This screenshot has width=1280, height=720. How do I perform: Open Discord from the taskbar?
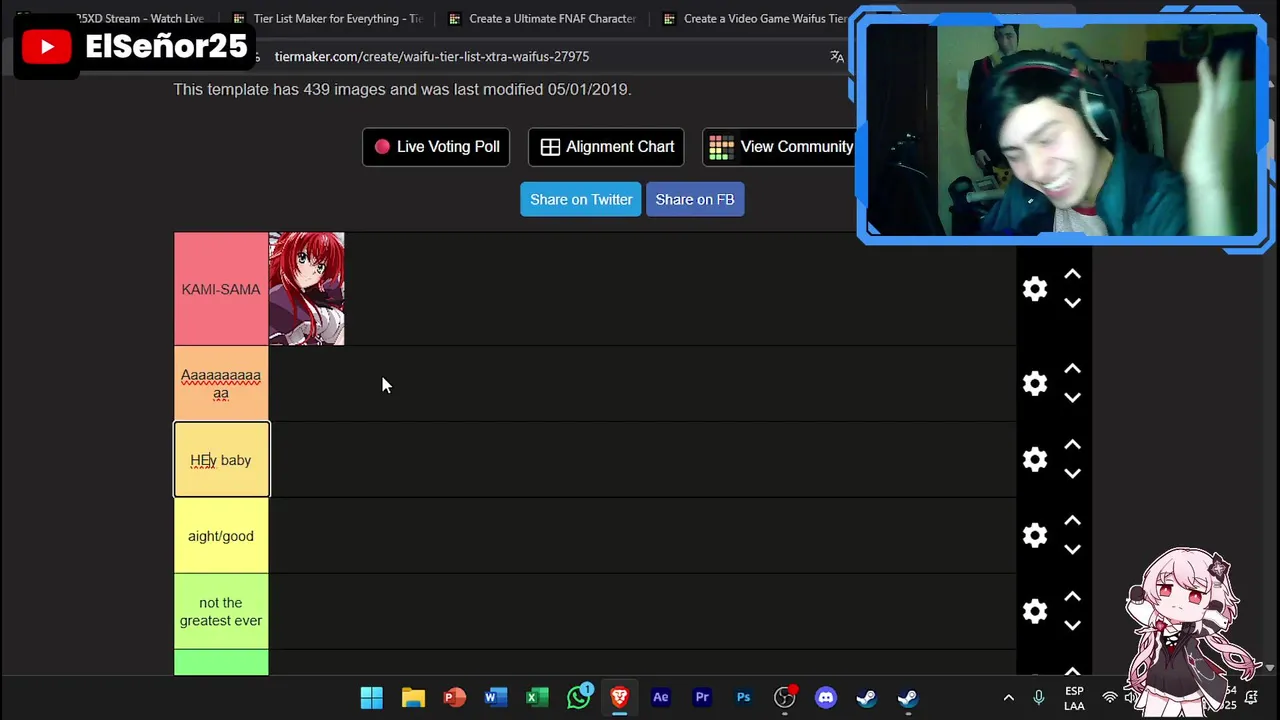pyautogui.click(x=825, y=697)
